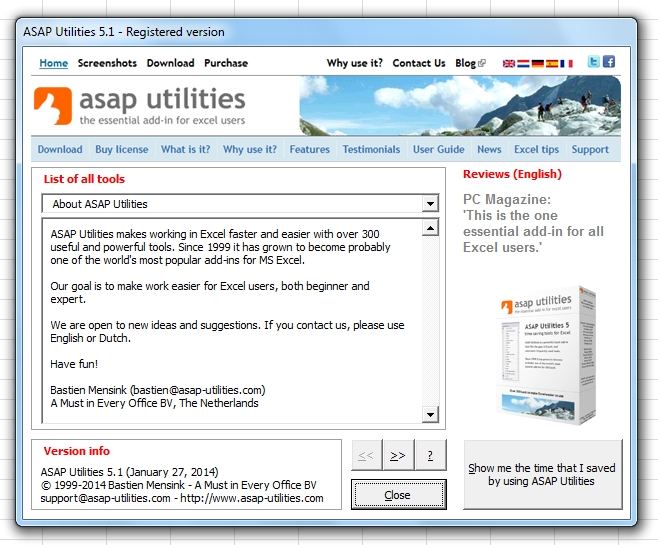The image size is (658, 545).
Task: Click the PC Magazine review quote
Action: click(533, 223)
